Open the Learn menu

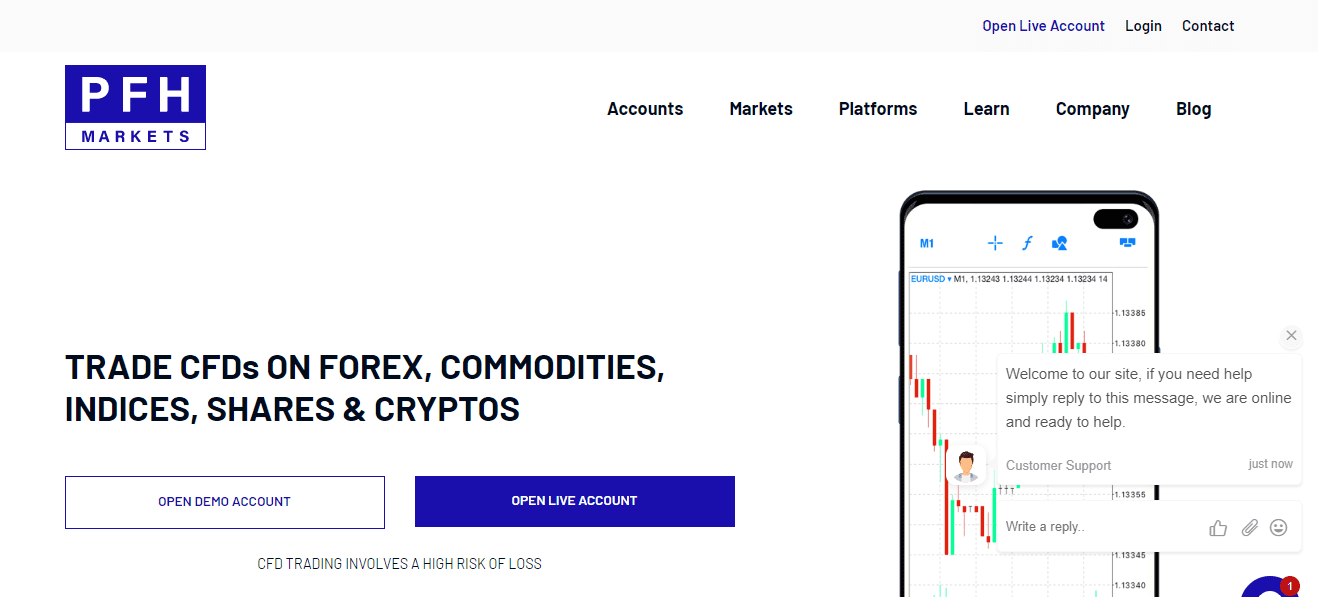coord(986,109)
